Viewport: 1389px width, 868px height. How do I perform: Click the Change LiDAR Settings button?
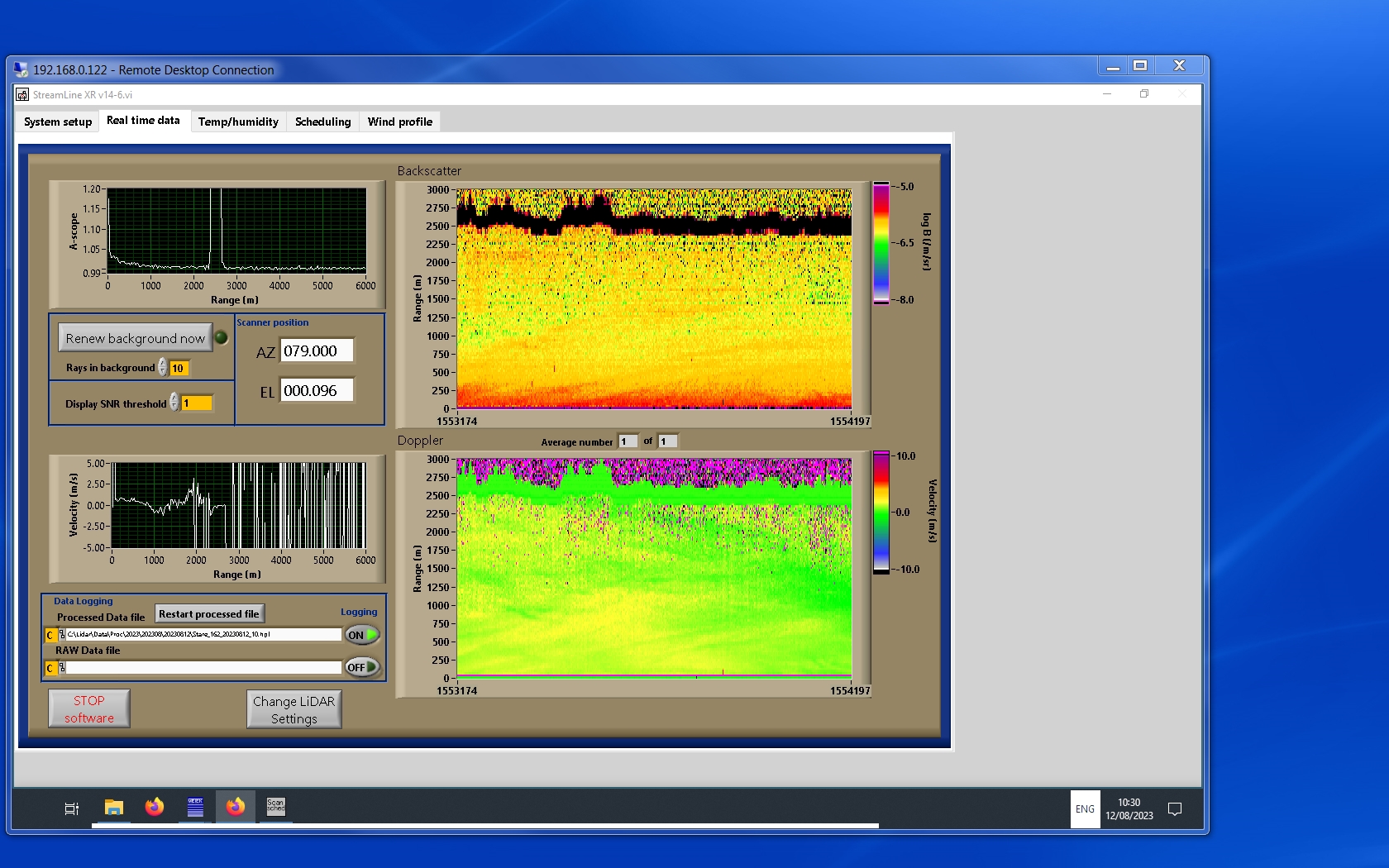point(294,709)
